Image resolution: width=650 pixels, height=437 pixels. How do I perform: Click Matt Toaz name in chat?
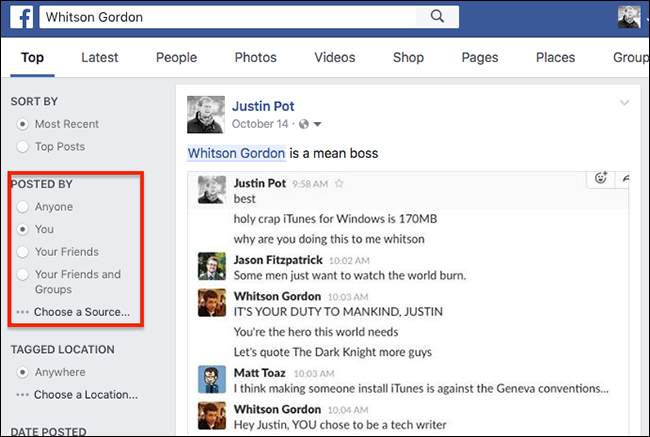click(260, 373)
